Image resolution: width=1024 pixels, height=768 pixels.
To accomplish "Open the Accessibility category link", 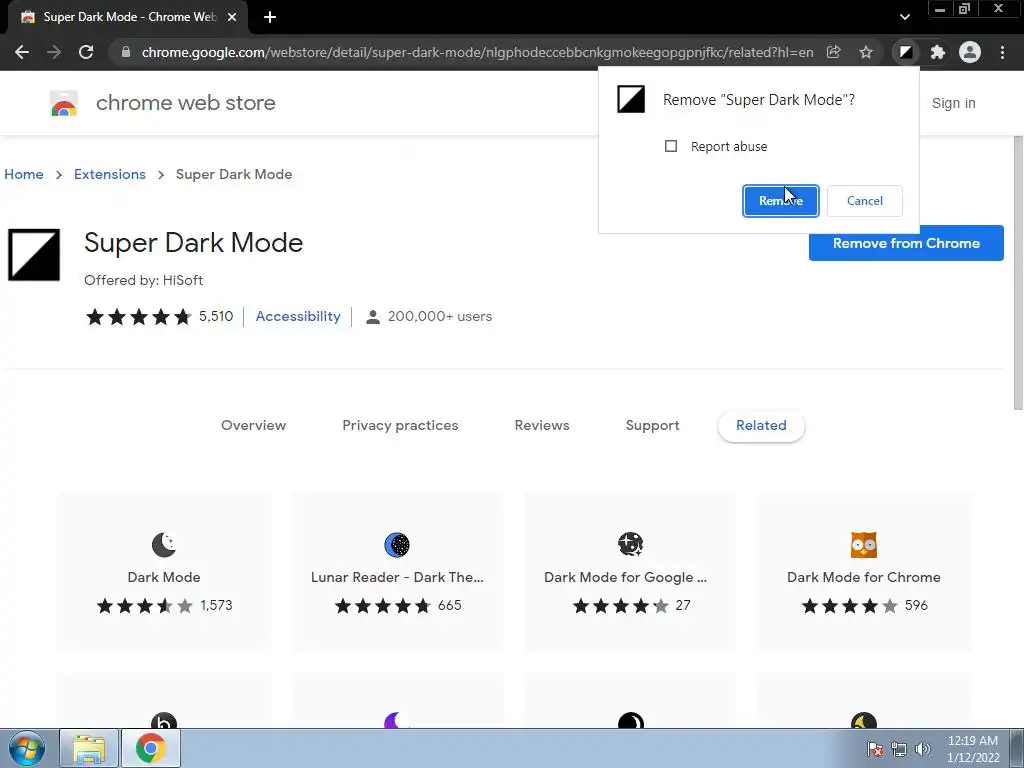I will click(298, 316).
